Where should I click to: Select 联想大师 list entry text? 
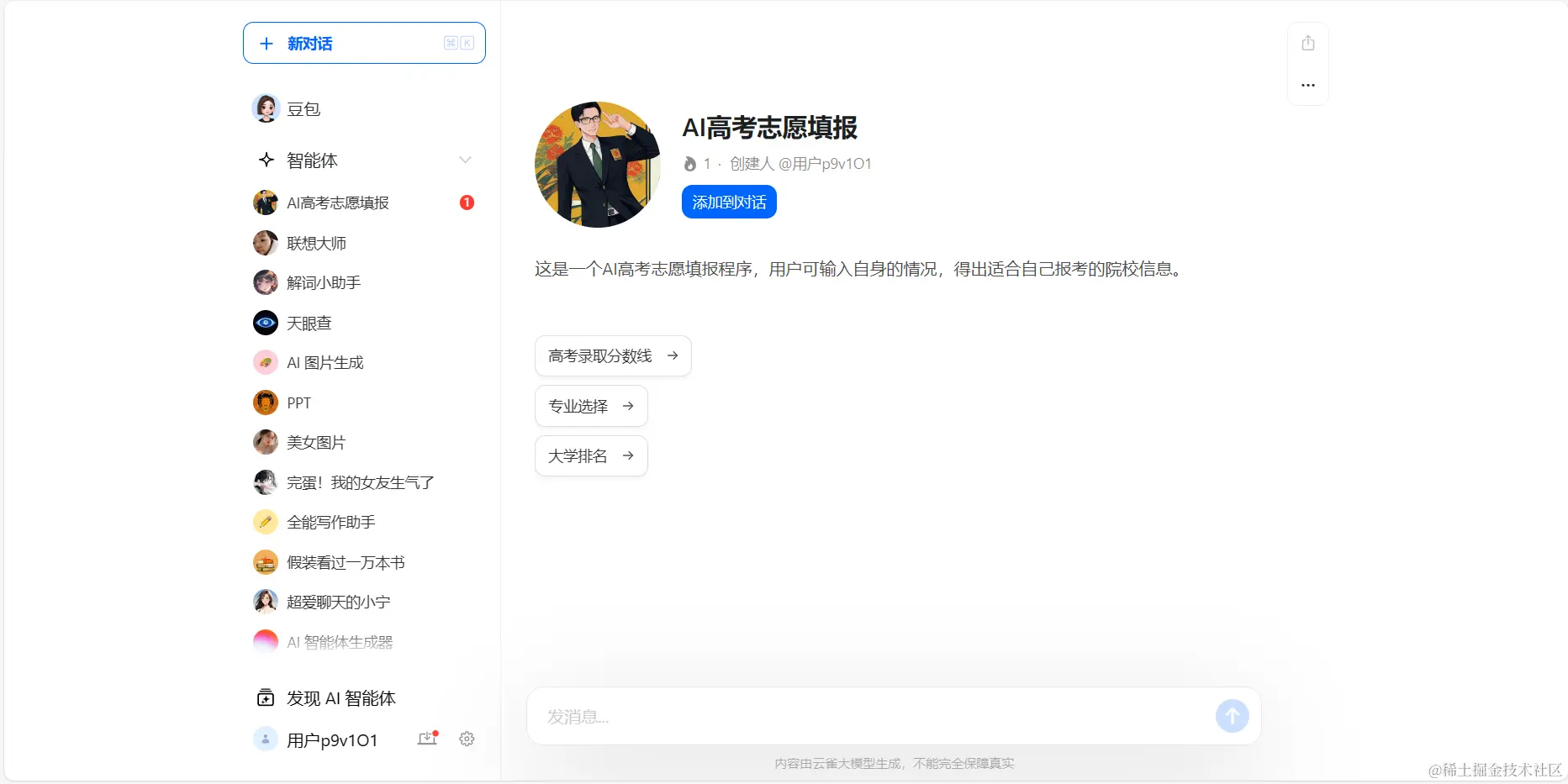(316, 243)
